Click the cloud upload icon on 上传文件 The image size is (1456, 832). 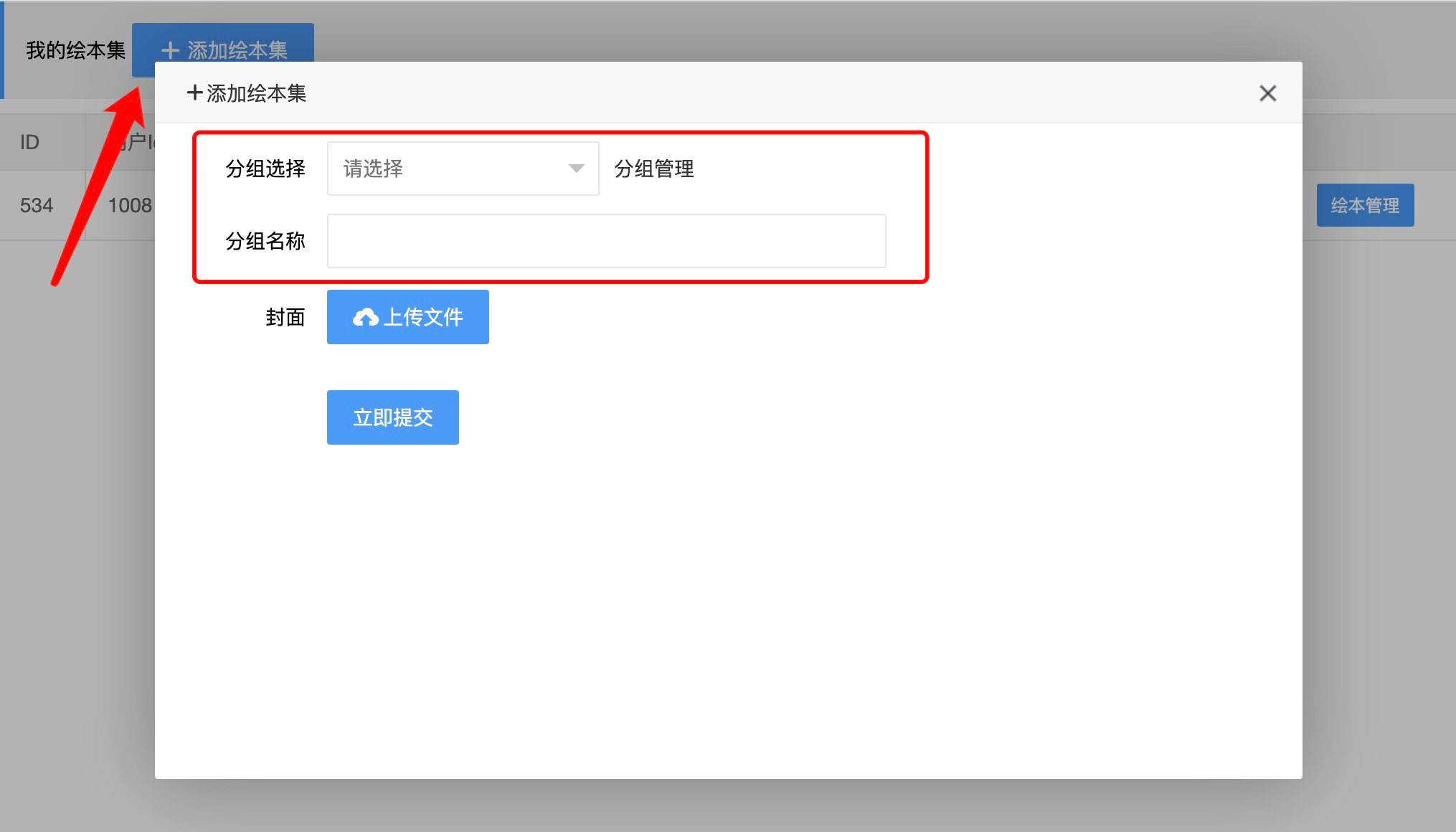pyautogui.click(x=368, y=316)
